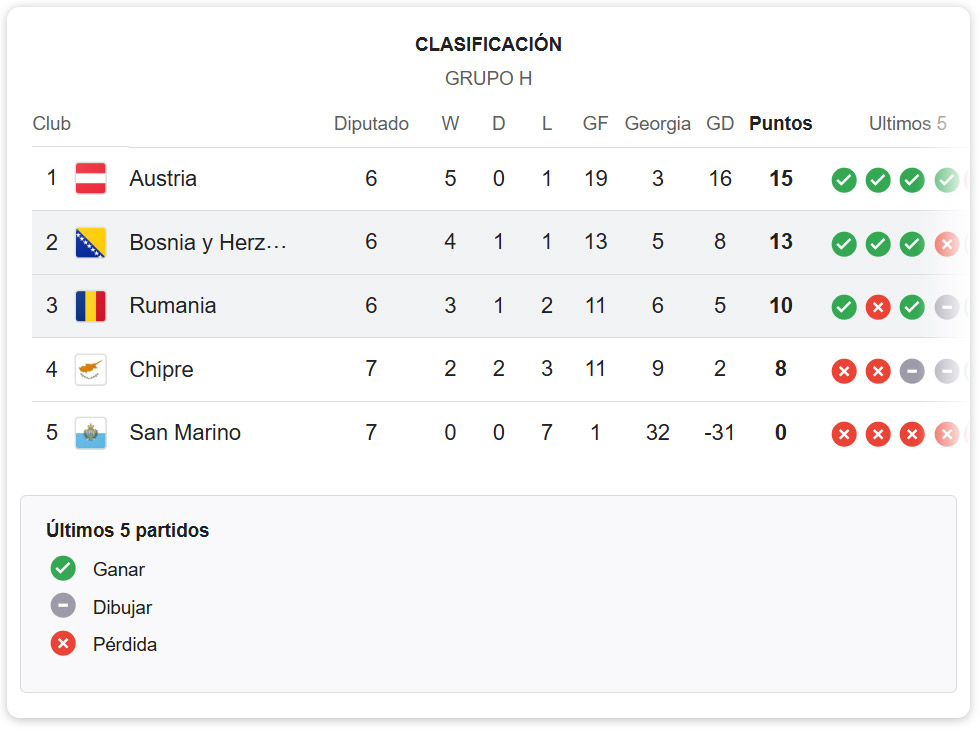
Task: Open the Rumania team link
Action: point(172,306)
